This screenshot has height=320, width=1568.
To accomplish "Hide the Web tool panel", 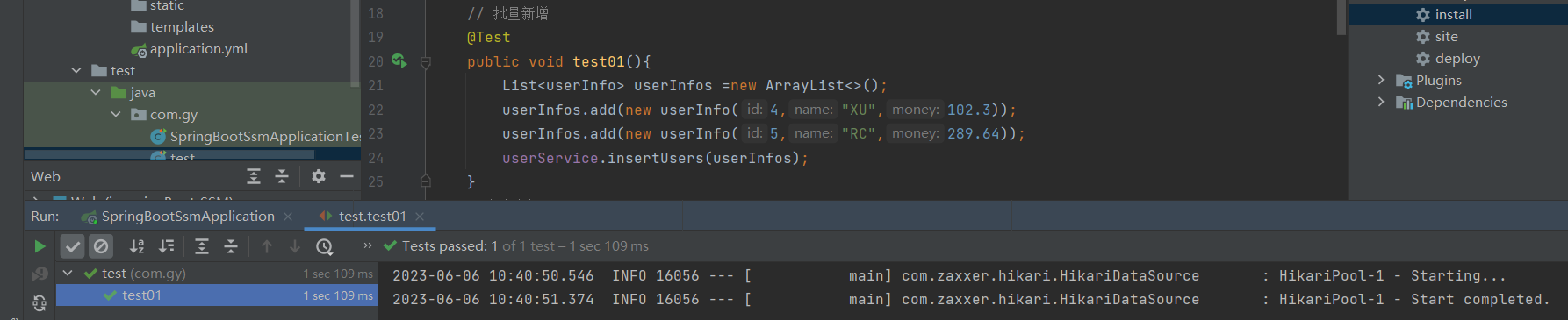I will (347, 176).
